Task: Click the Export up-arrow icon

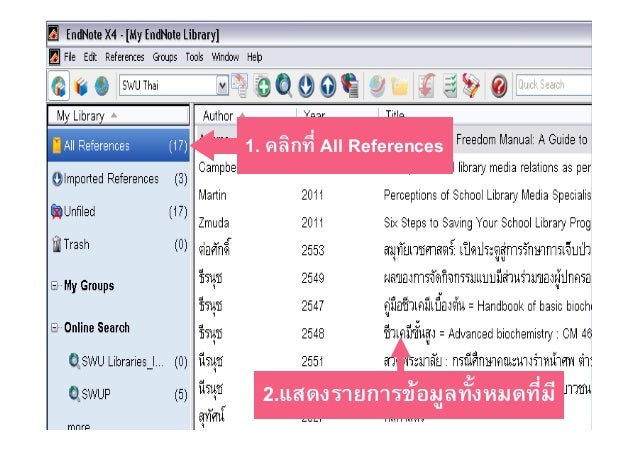Action: (328, 86)
